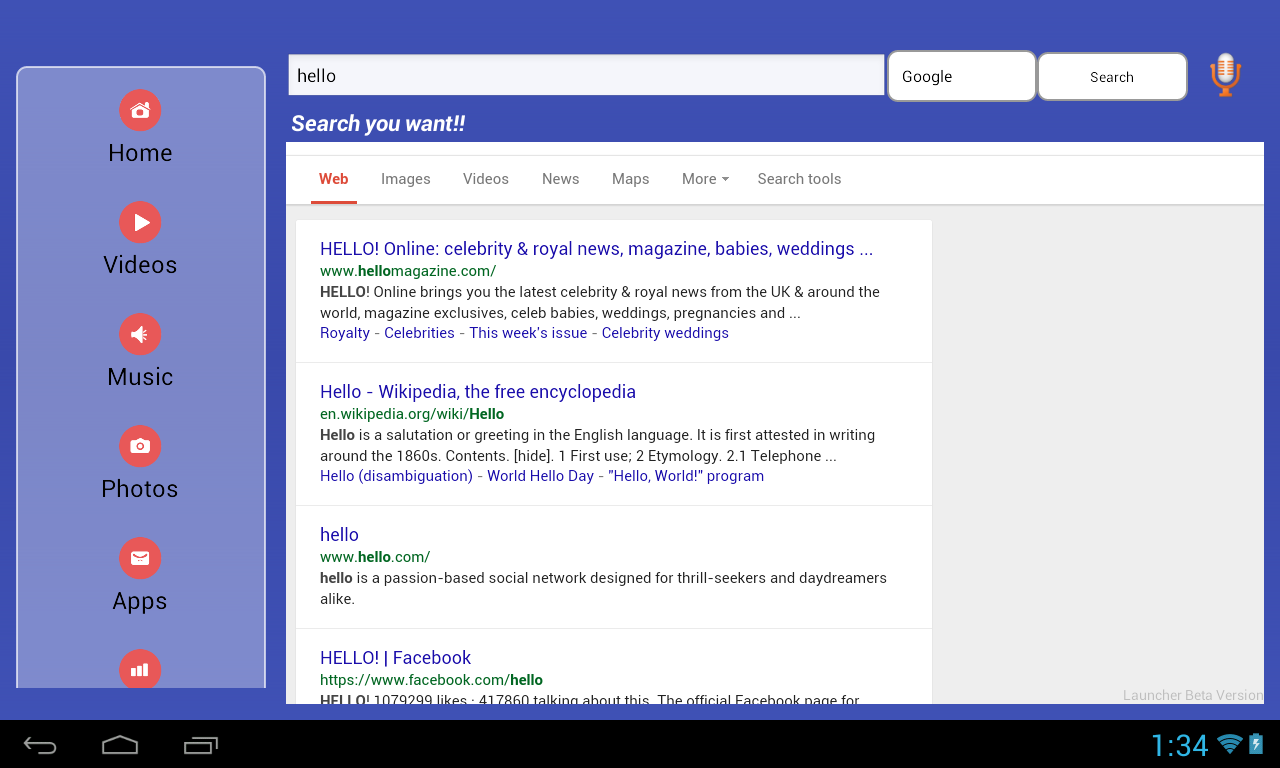1280x768 pixels.
Task: Switch to the Maps results tab
Action: (x=631, y=179)
